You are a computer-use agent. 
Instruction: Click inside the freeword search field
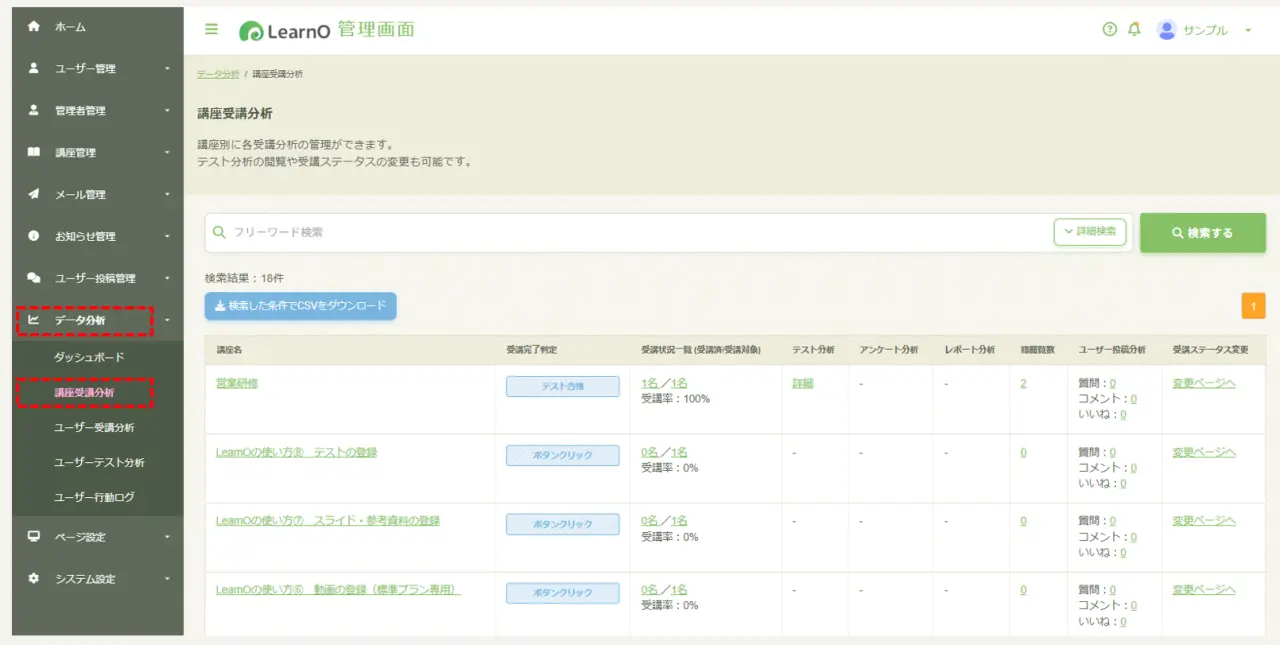pyautogui.click(x=500, y=232)
